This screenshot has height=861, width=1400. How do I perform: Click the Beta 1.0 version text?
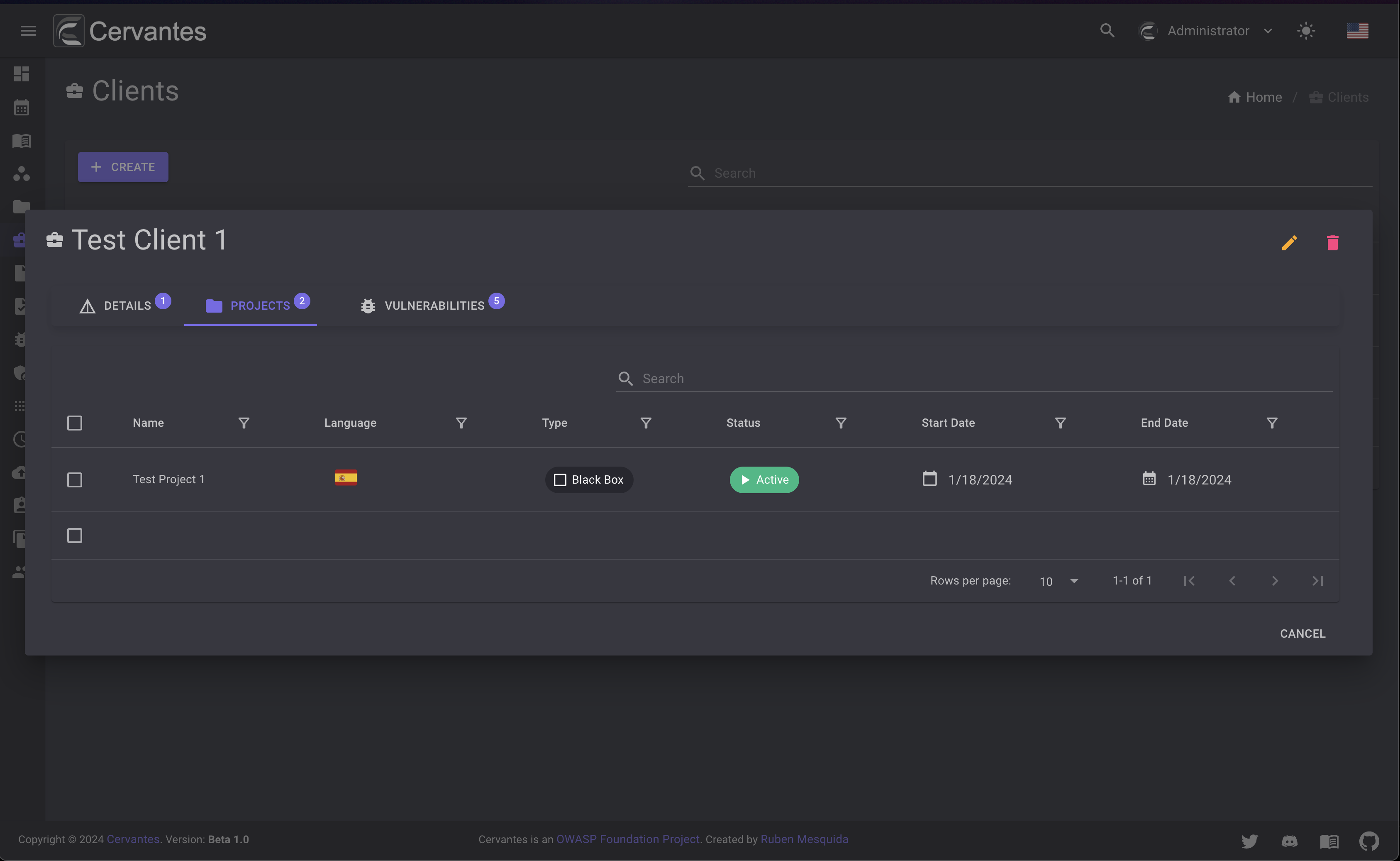tap(228, 839)
